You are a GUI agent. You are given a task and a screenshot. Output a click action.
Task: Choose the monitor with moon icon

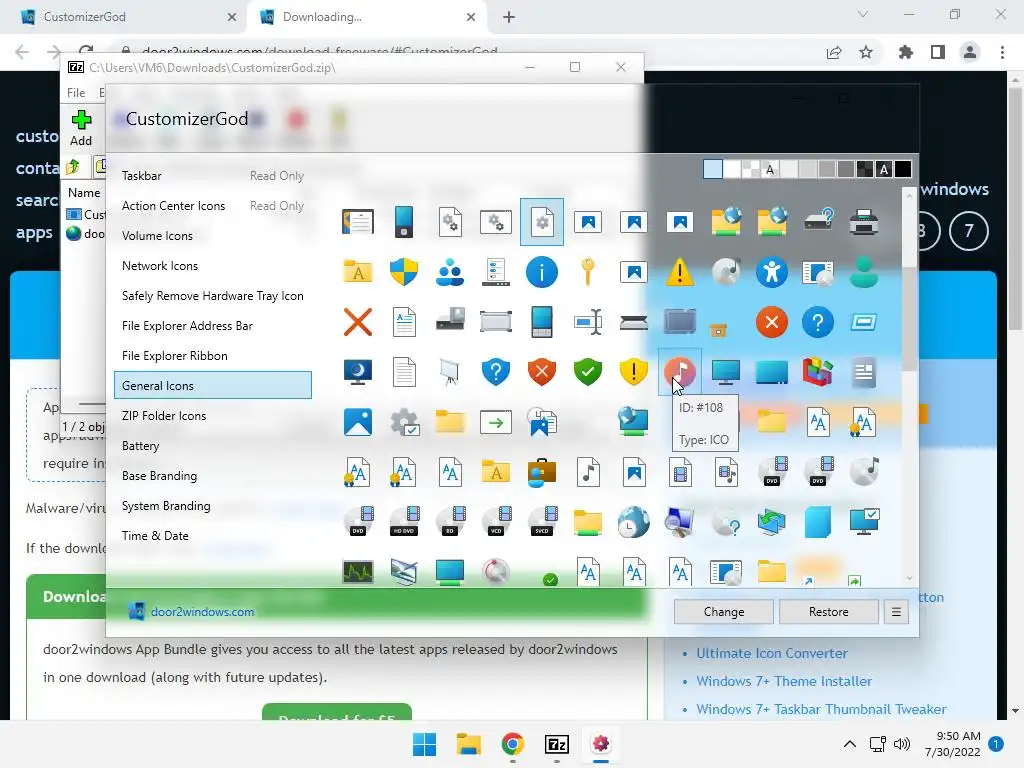pos(358,372)
